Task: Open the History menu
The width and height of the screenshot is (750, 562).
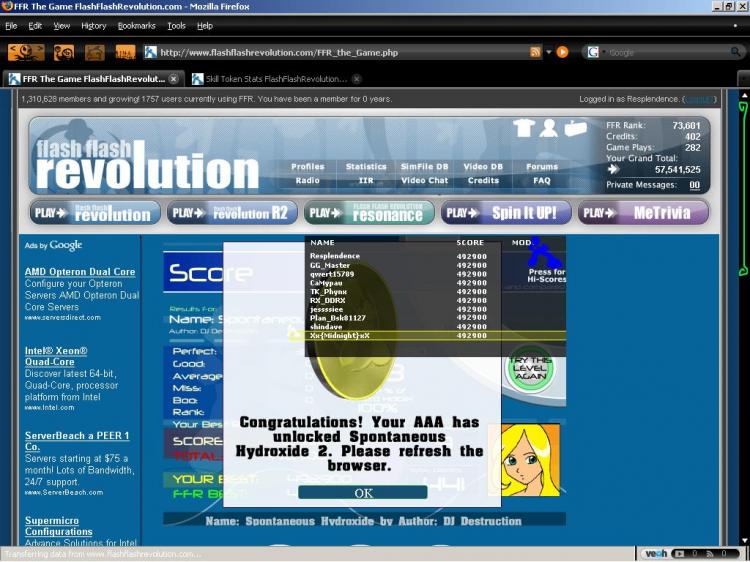Action: coord(93,26)
